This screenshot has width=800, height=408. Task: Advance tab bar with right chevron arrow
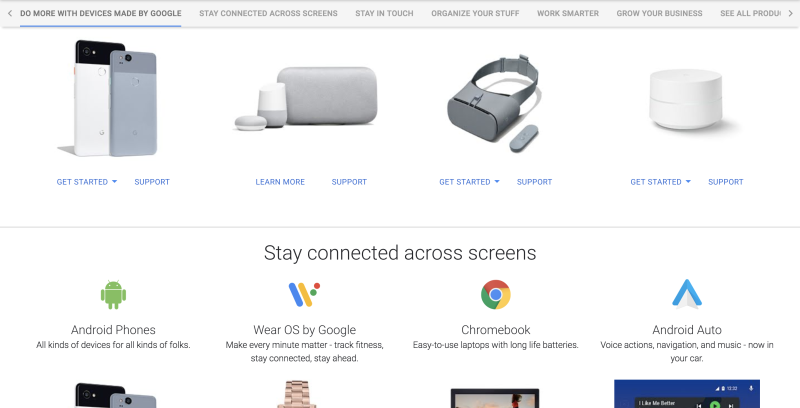[x=790, y=13]
